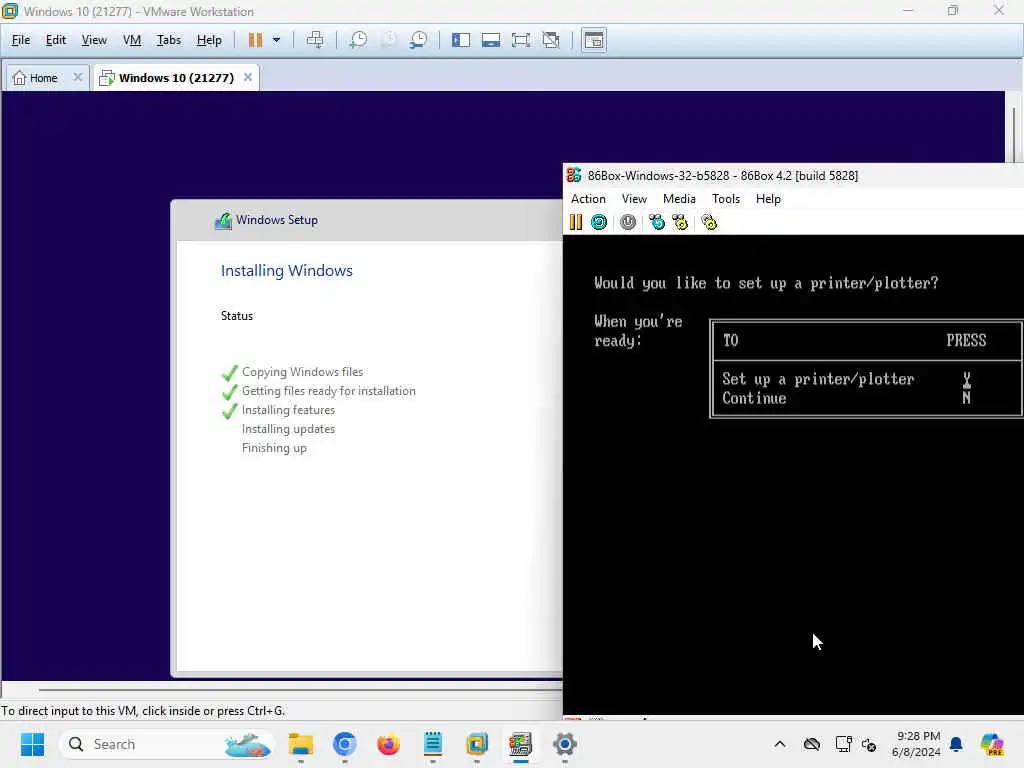The height and width of the screenshot is (768, 1024).
Task: Open Notepad from the taskbar
Action: (x=432, y=744)
